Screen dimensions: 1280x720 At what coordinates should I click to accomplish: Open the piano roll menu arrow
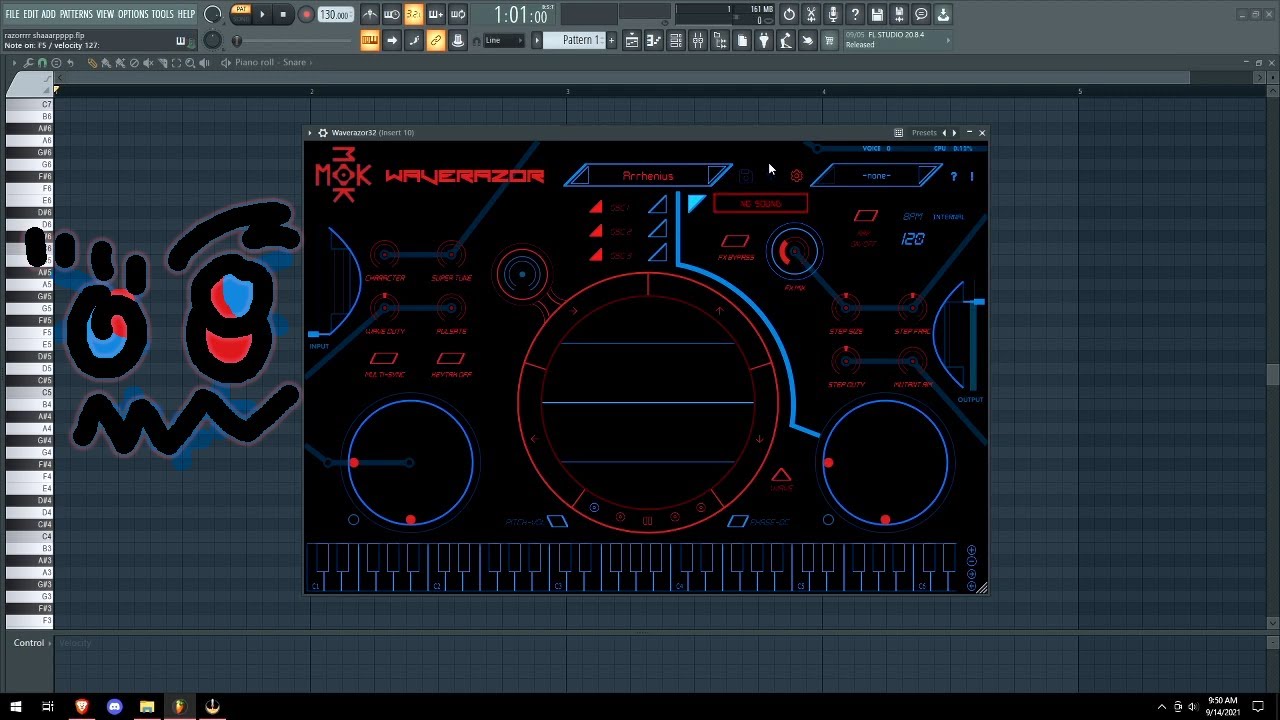coord(13,62)
